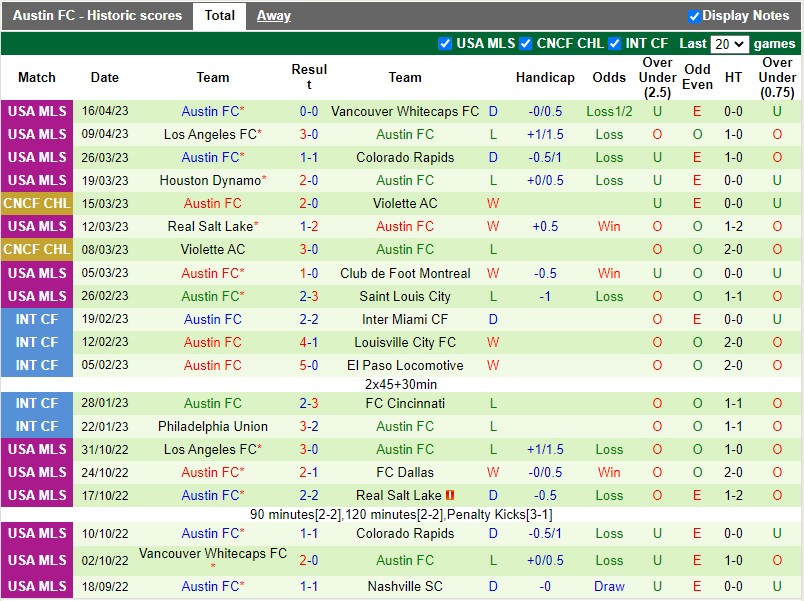Click the Result column header
The width and height of the screenshot is (804, 601).
click(309, 77)
